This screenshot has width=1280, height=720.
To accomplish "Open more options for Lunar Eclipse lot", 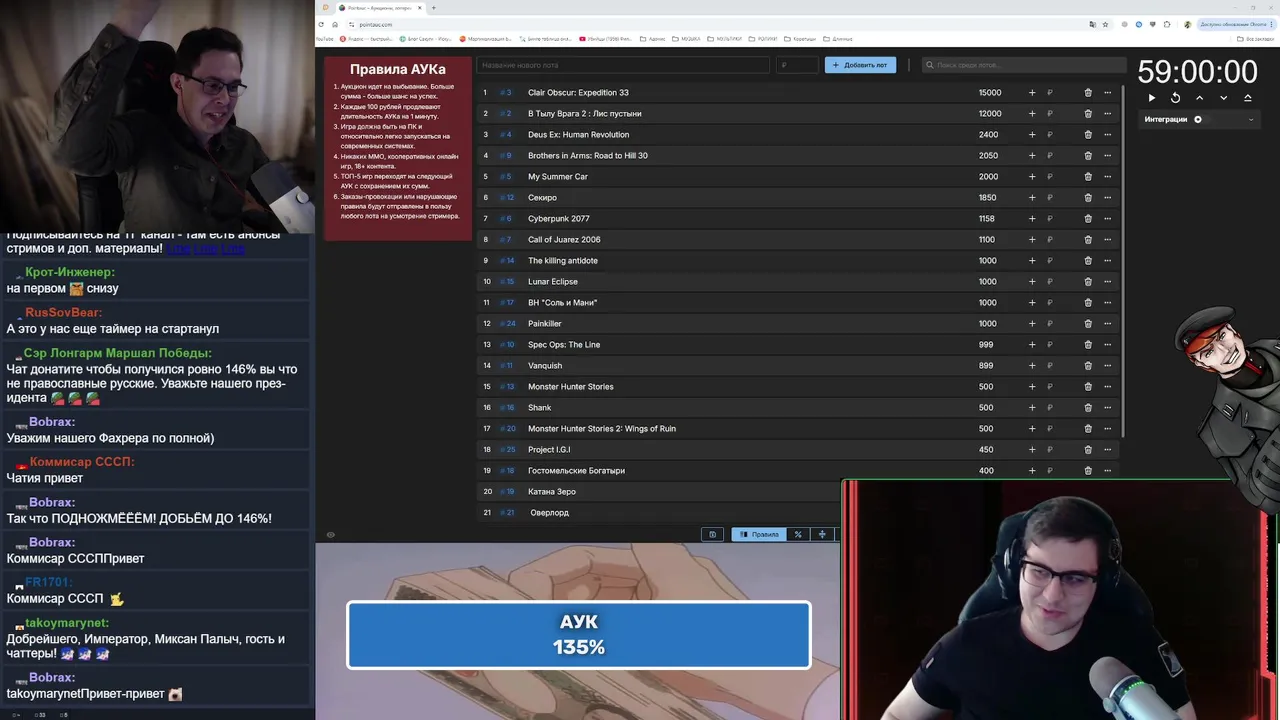I will (1107, 282).
